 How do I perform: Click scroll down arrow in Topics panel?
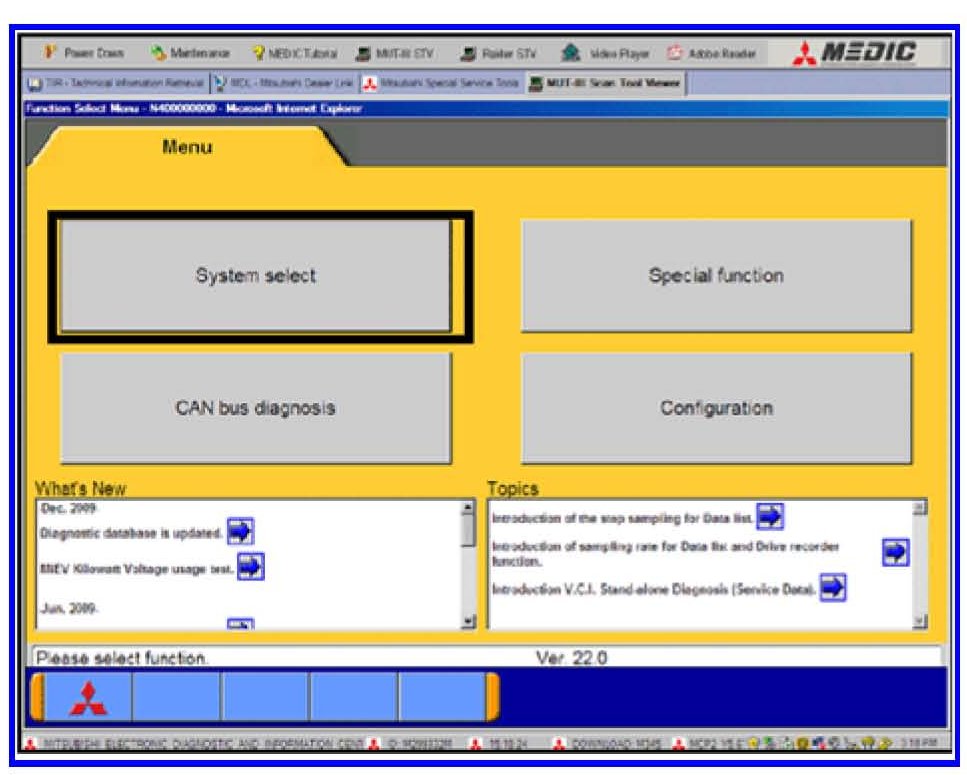(919, 621)
